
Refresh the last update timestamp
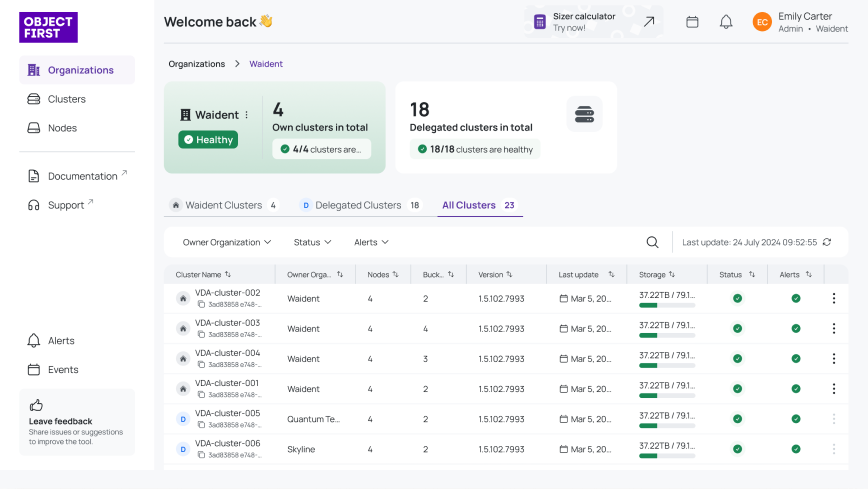(827, 242)
